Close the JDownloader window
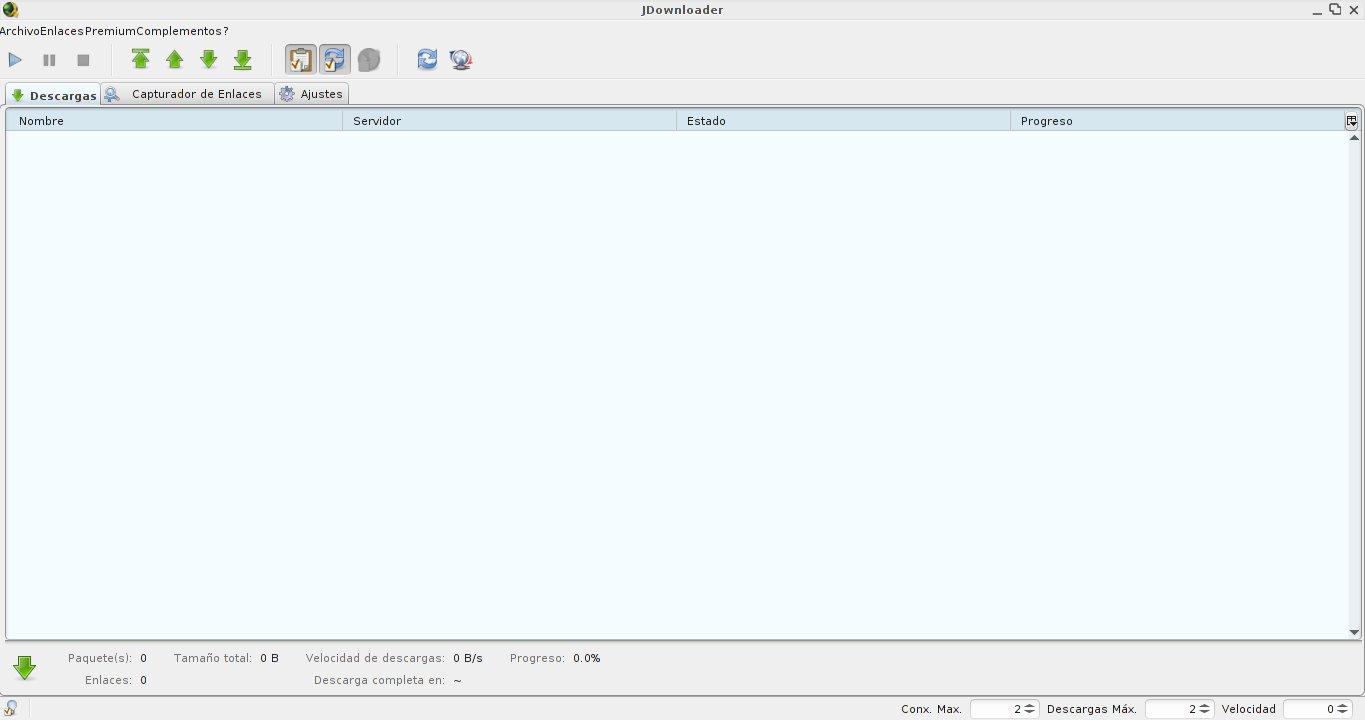 pyautogui.click(x=1352, y=10)
